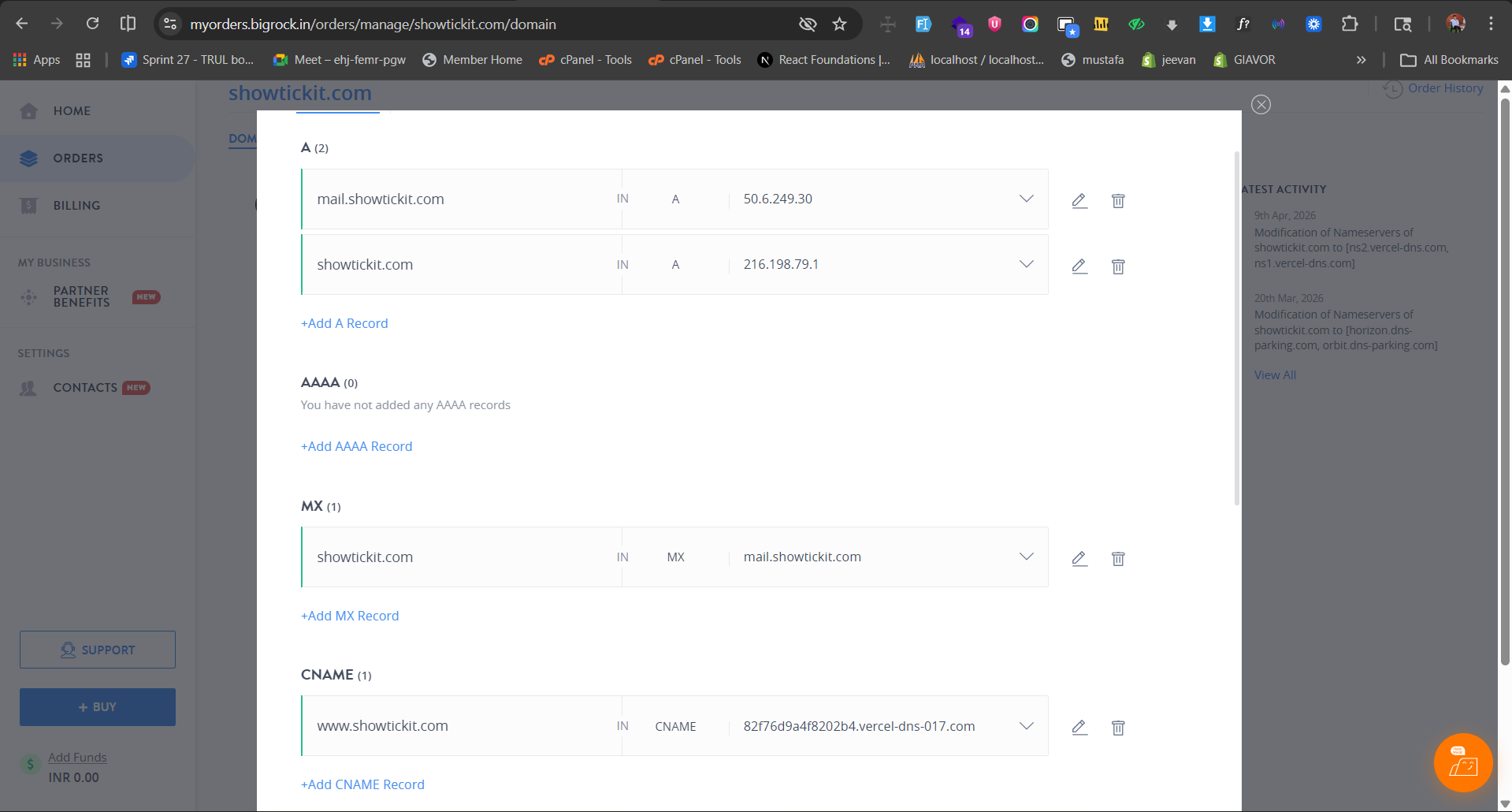Click the uBlock shield extension icon
This screenshot has width=1512, height=812.
pos(994,24)
